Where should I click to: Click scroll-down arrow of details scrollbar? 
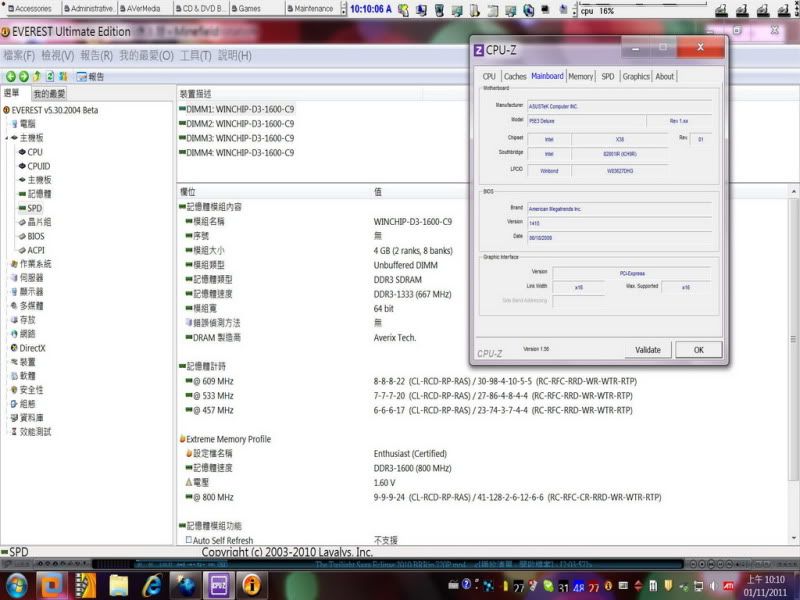794,538
